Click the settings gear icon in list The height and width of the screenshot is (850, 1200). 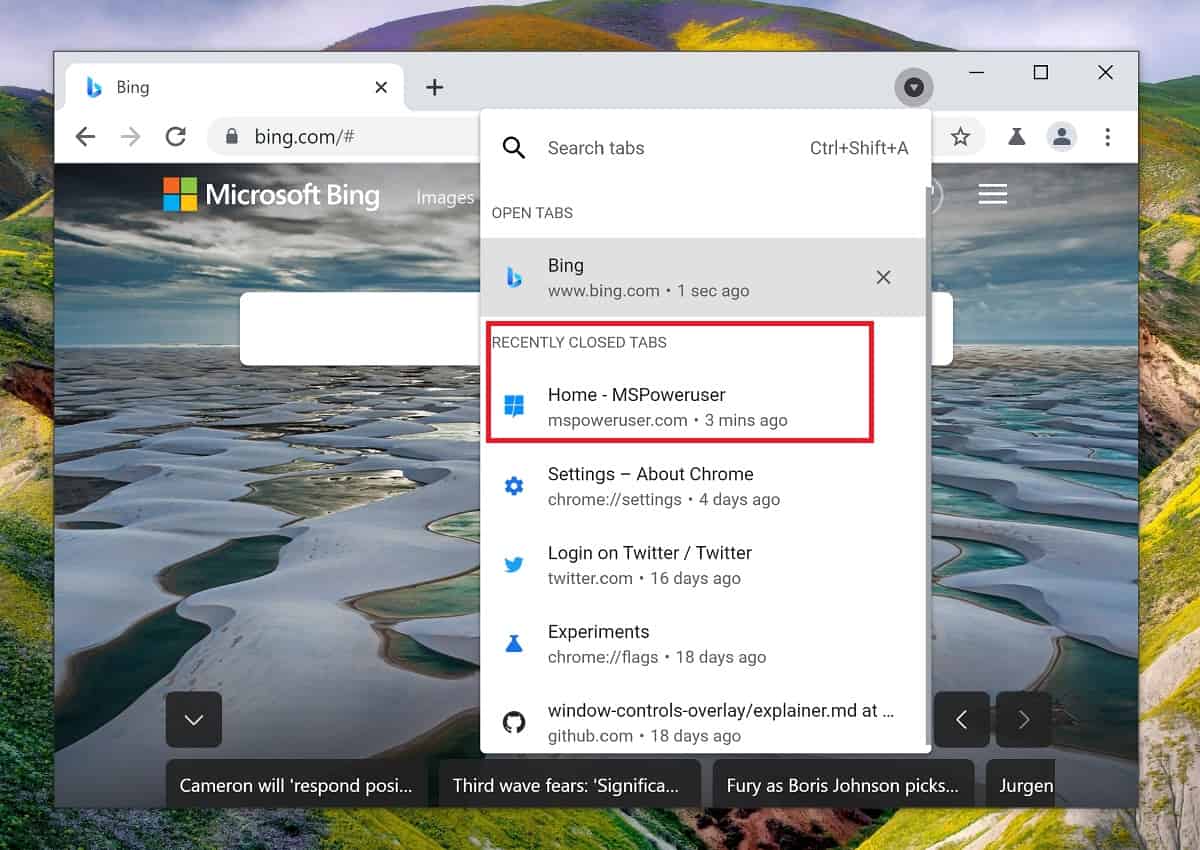pos(514,486)
